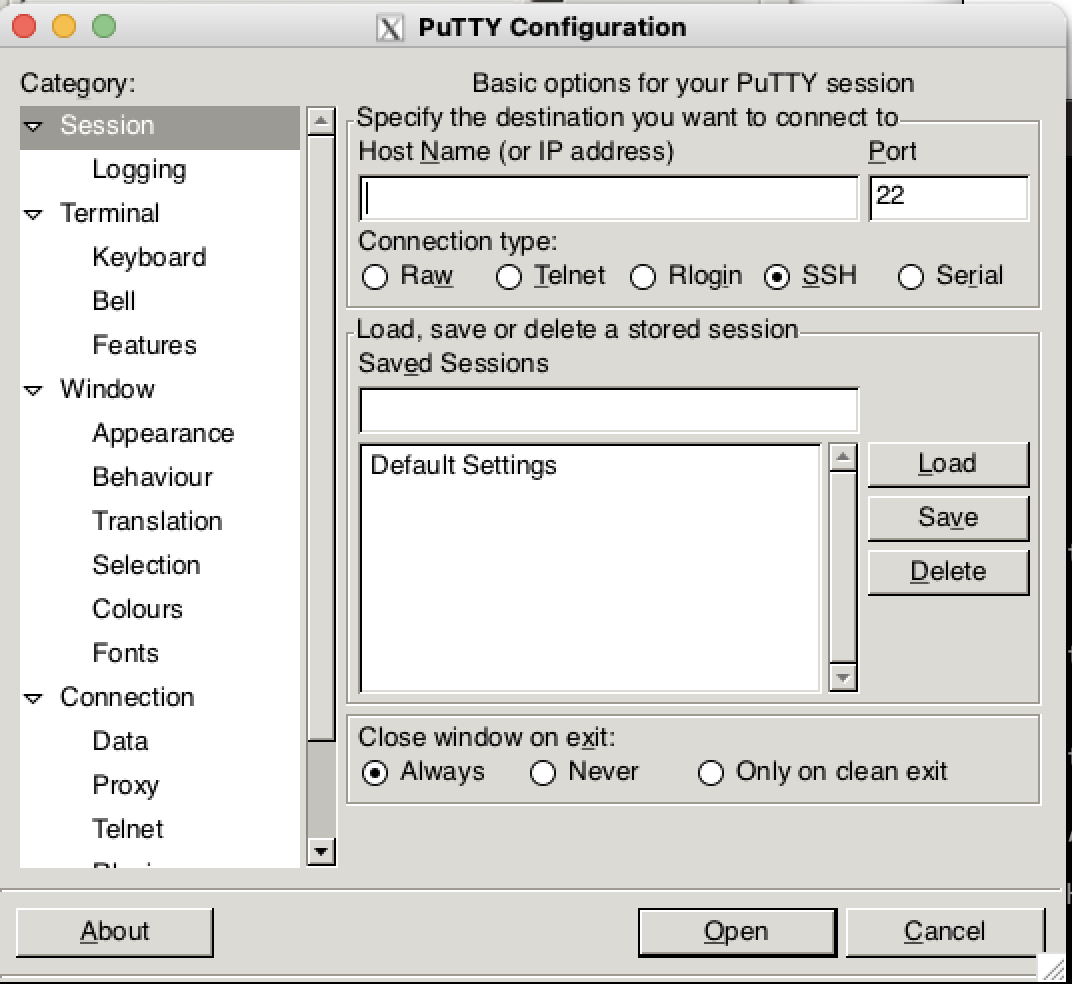Open the Keyboard settings page
Image resolution: width=1072 pixels, height=984 pixels.
click(x=149, y=257)
